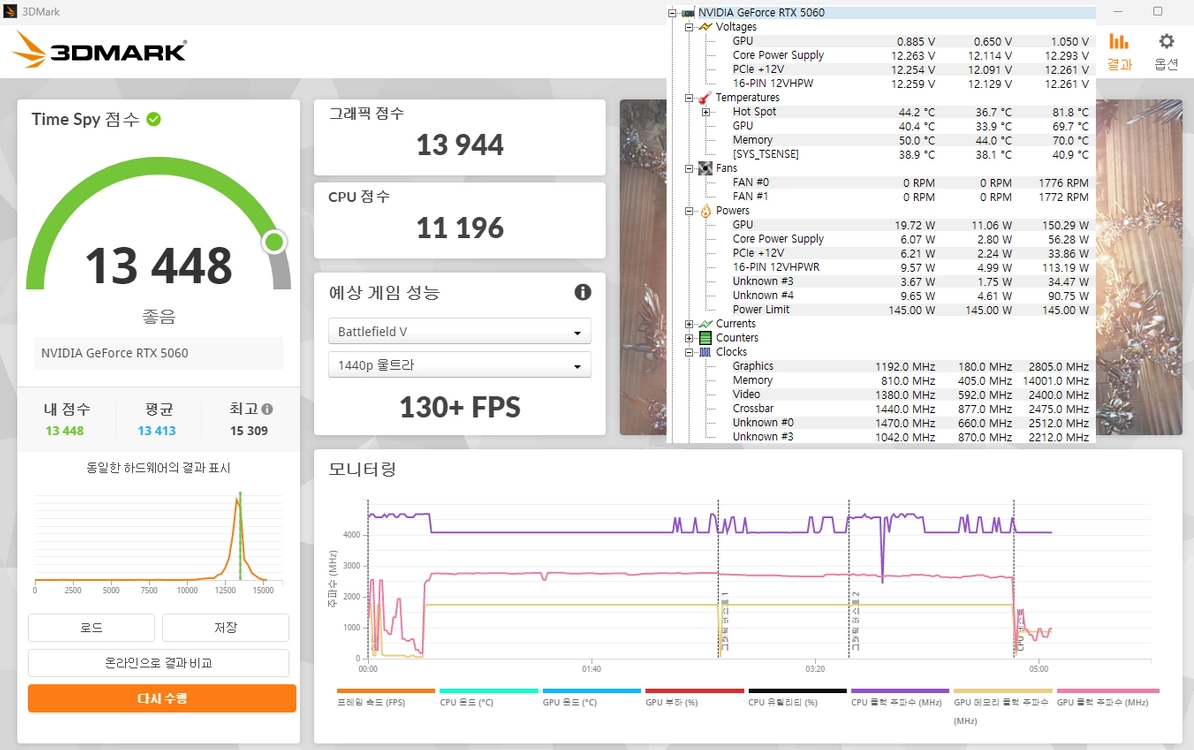Click the Currents icon in sensor tree
1194x750 pixels.
click(706, 324)
